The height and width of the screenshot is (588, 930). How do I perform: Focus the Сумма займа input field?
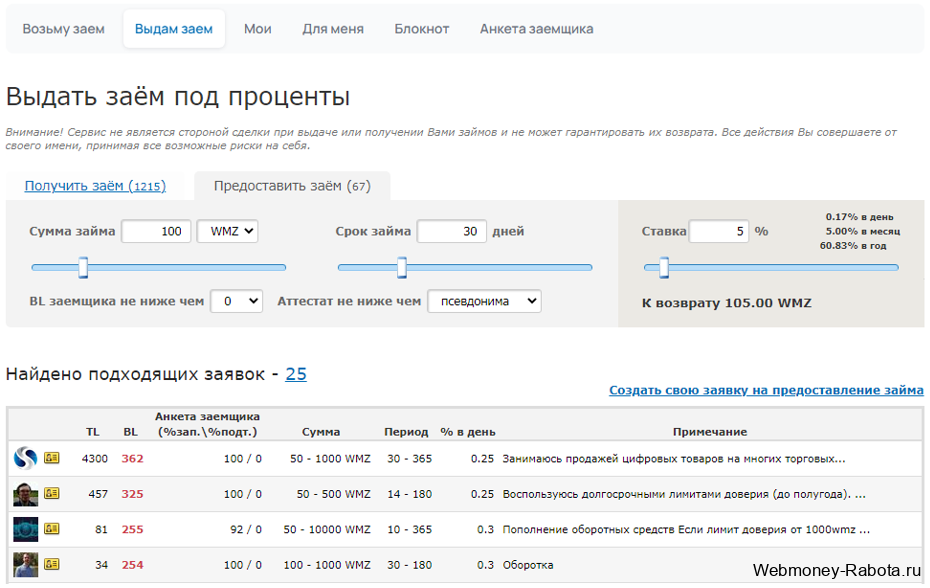click(x=157, y=231)
